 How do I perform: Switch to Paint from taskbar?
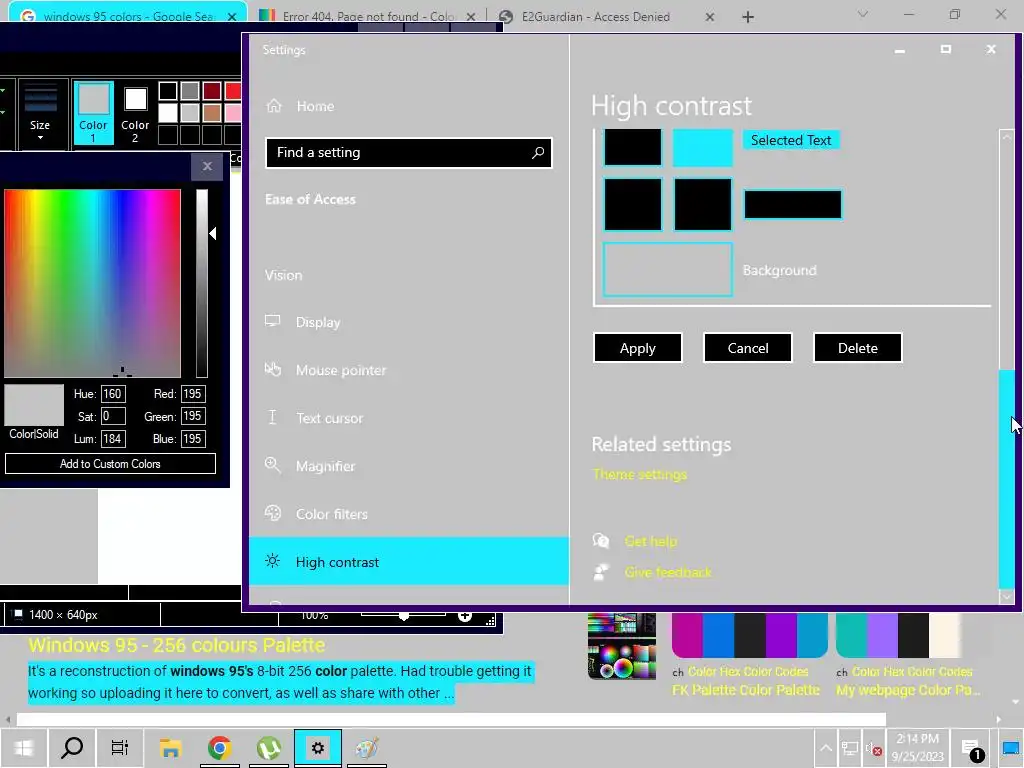366,748
